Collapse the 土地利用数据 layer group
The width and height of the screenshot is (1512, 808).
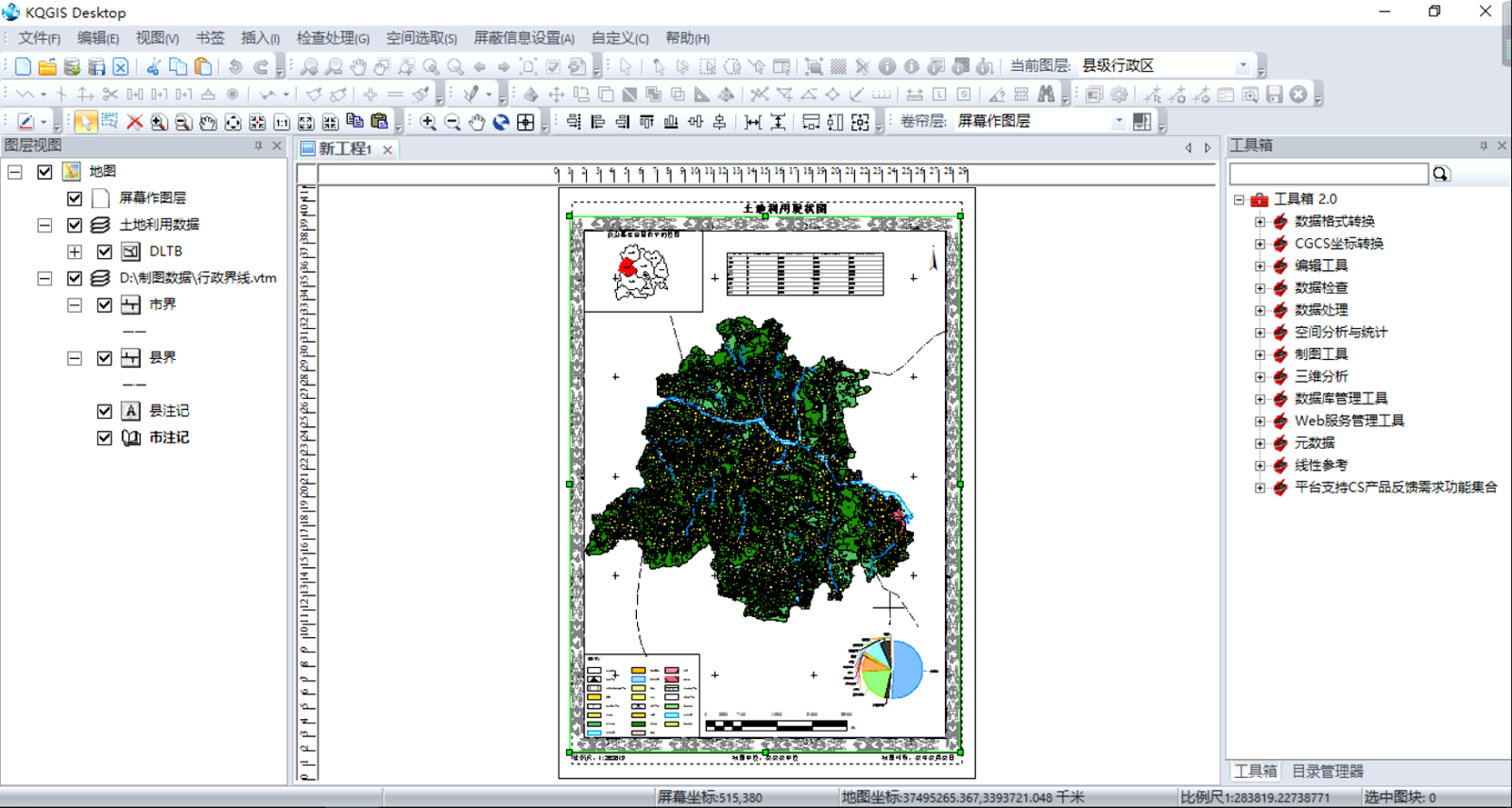[44, 225]
